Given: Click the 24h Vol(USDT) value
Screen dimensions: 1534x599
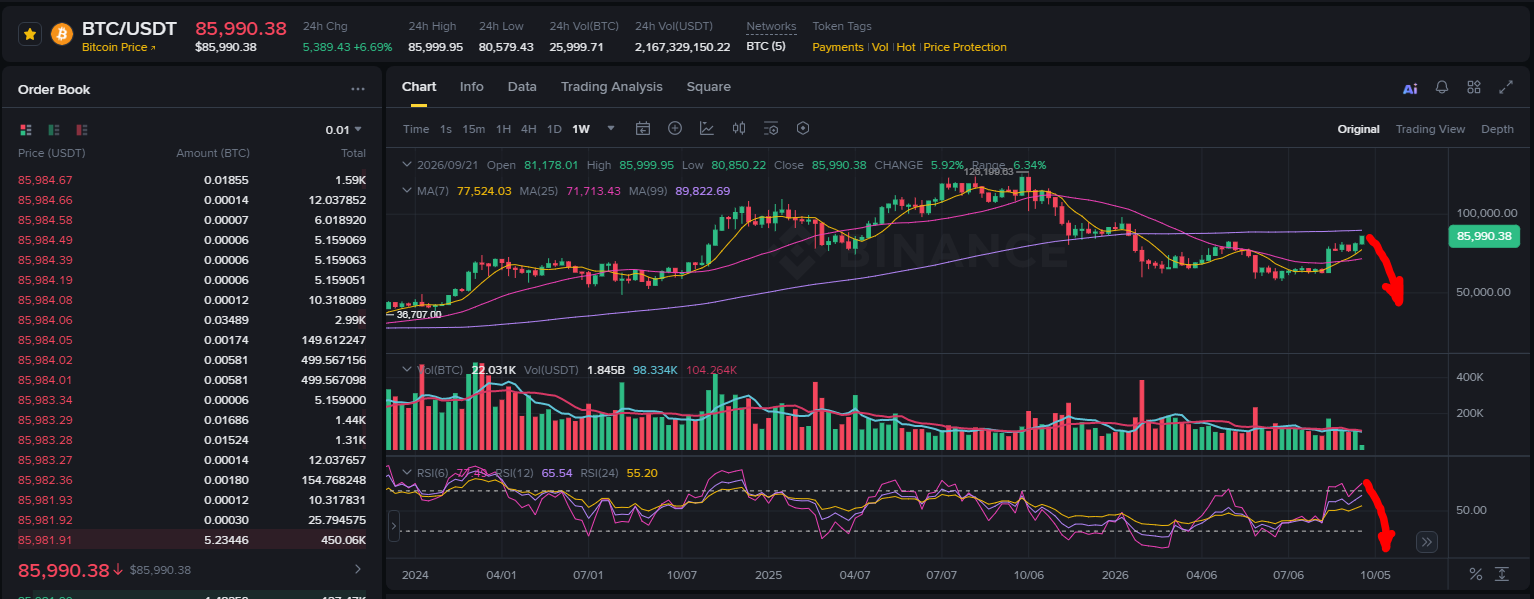Looking at the screenshot, I should [x=682, y=47].
